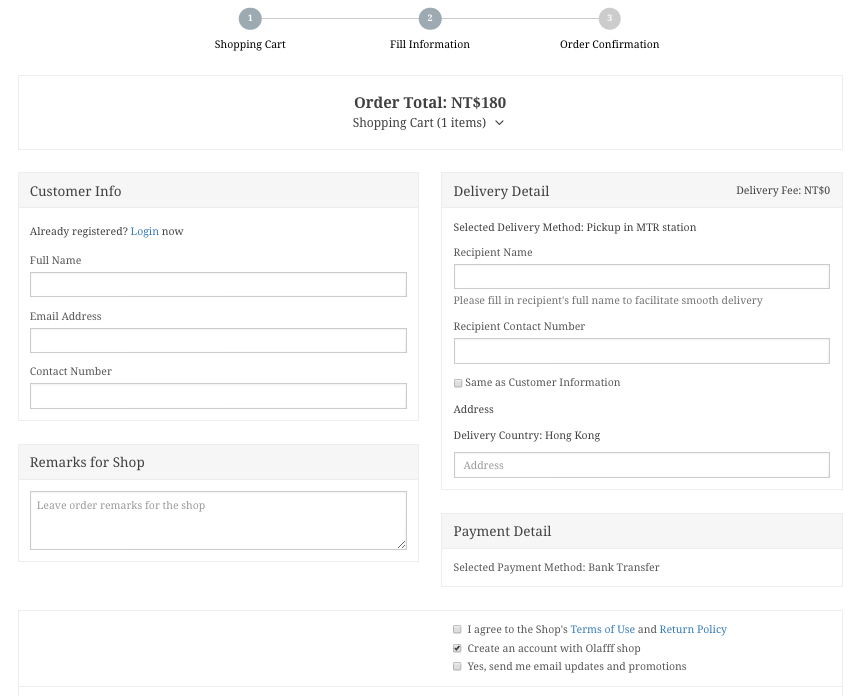Focus the Full Name field
The height and width of the screenshot is (696, 852).
point(218,285)
